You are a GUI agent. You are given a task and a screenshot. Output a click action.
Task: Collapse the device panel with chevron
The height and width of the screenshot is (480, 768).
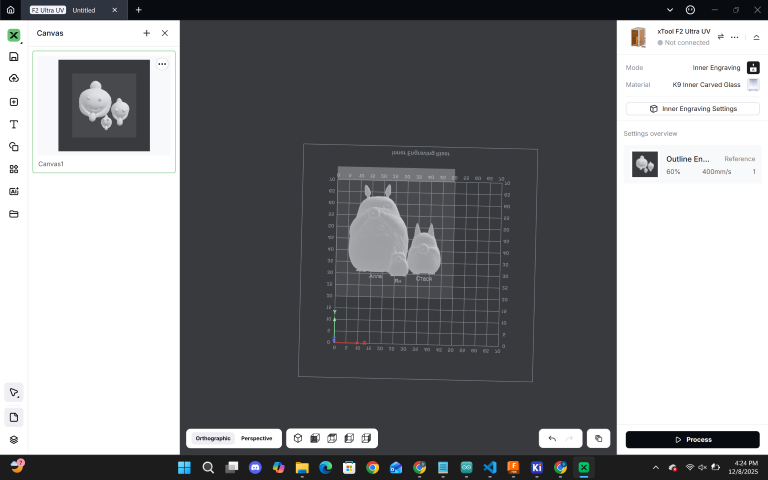point(756,37)
